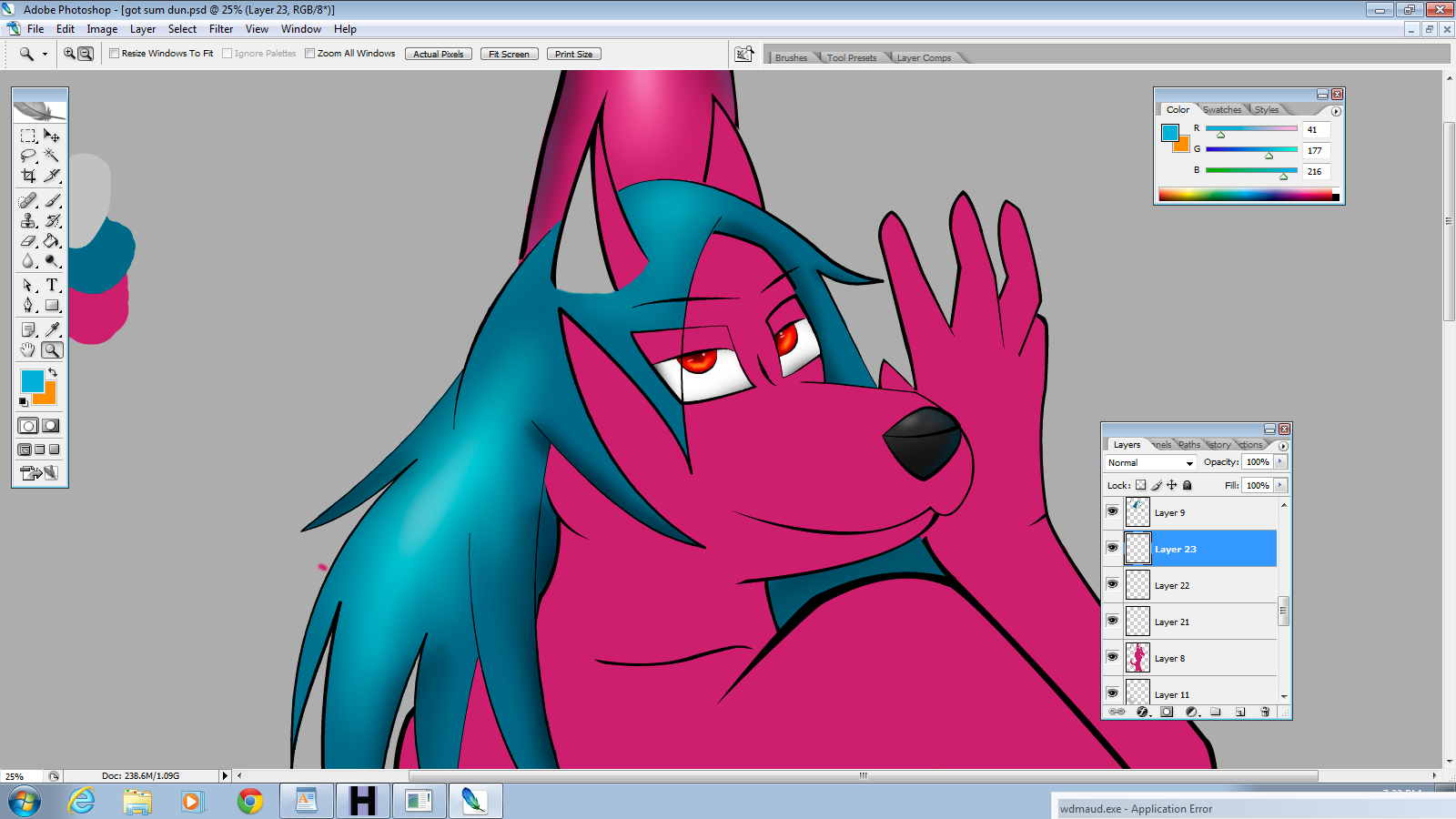Select the Lasso tool
This screenshot has width=1456, height=819.
(28, 156)
